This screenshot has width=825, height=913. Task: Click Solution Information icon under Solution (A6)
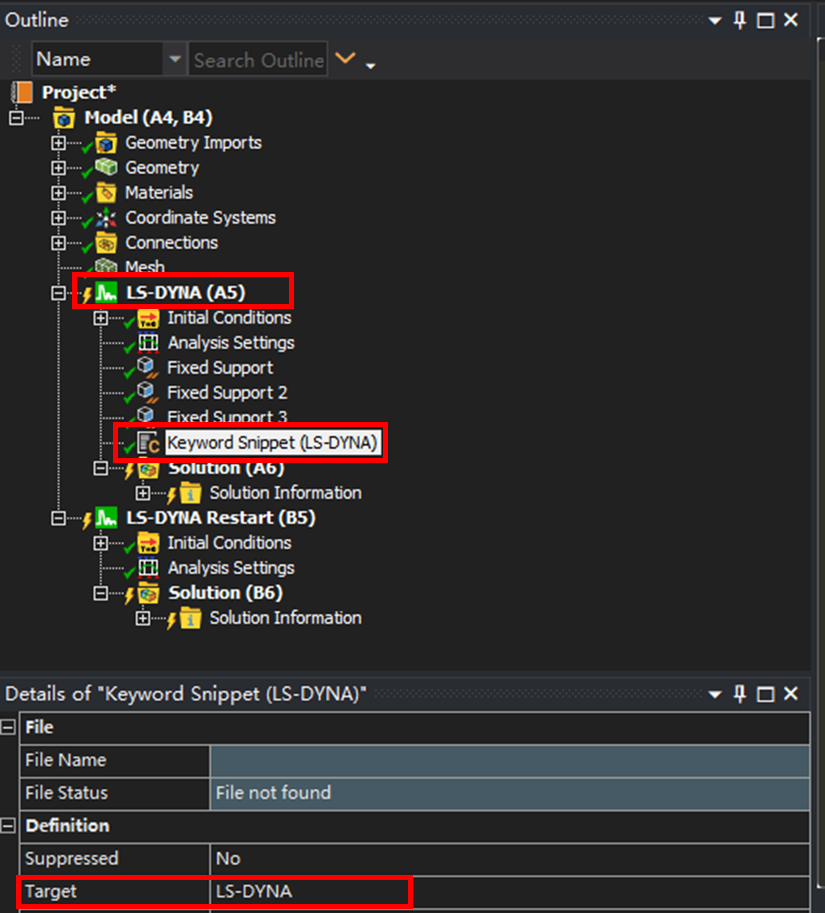tap(190, 493)
